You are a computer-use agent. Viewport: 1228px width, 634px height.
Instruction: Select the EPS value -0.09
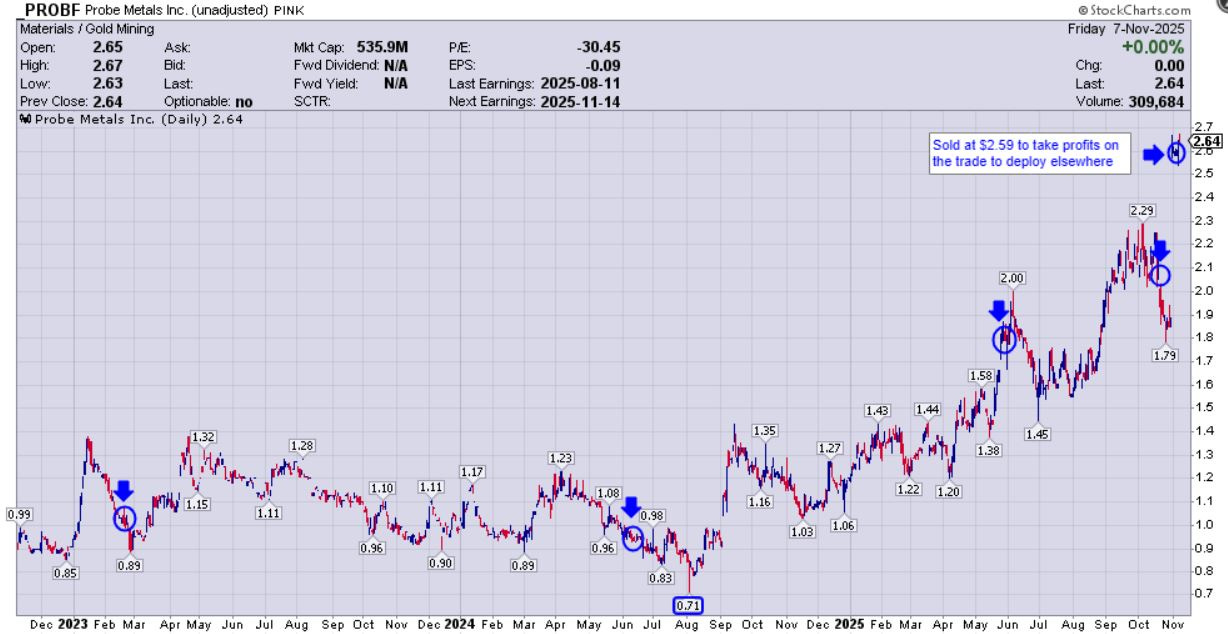pyautogui.click(x=603, y=65)
